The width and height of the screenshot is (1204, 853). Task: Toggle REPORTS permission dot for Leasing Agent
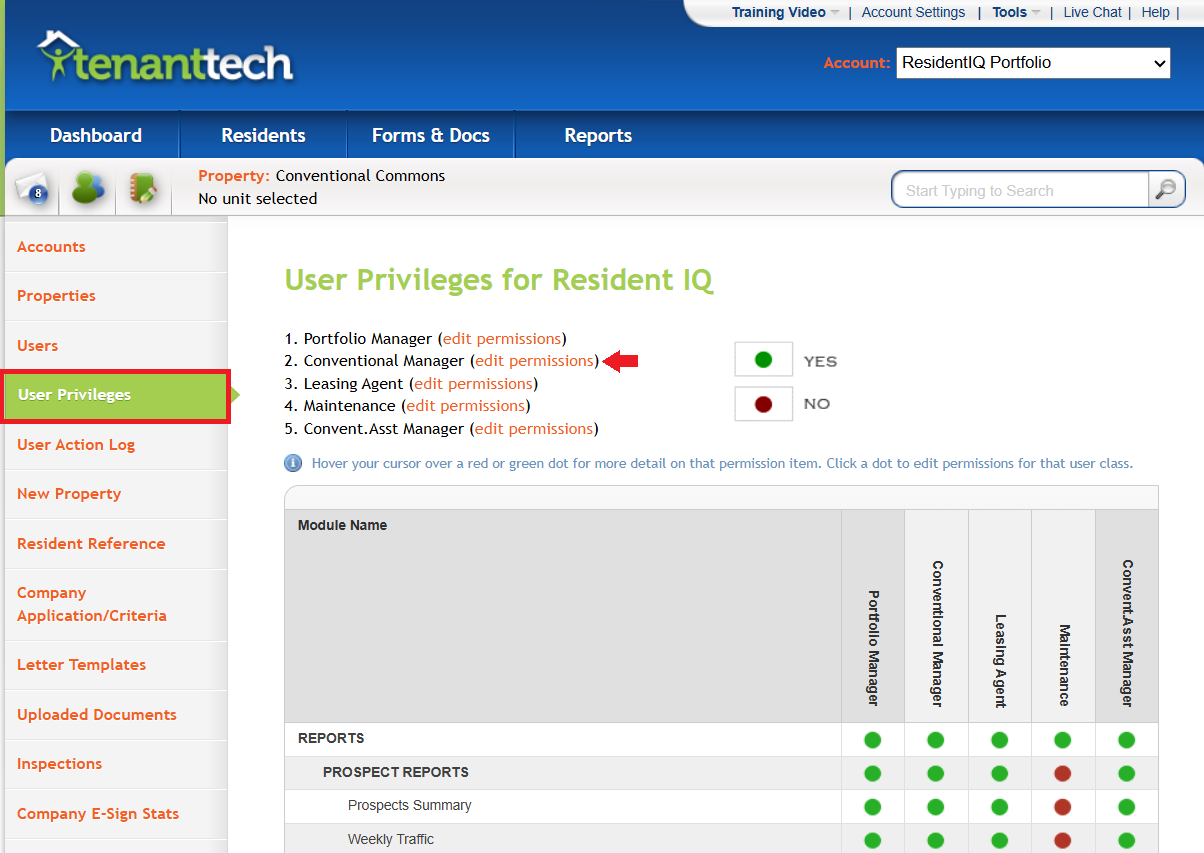click(999, 740)
